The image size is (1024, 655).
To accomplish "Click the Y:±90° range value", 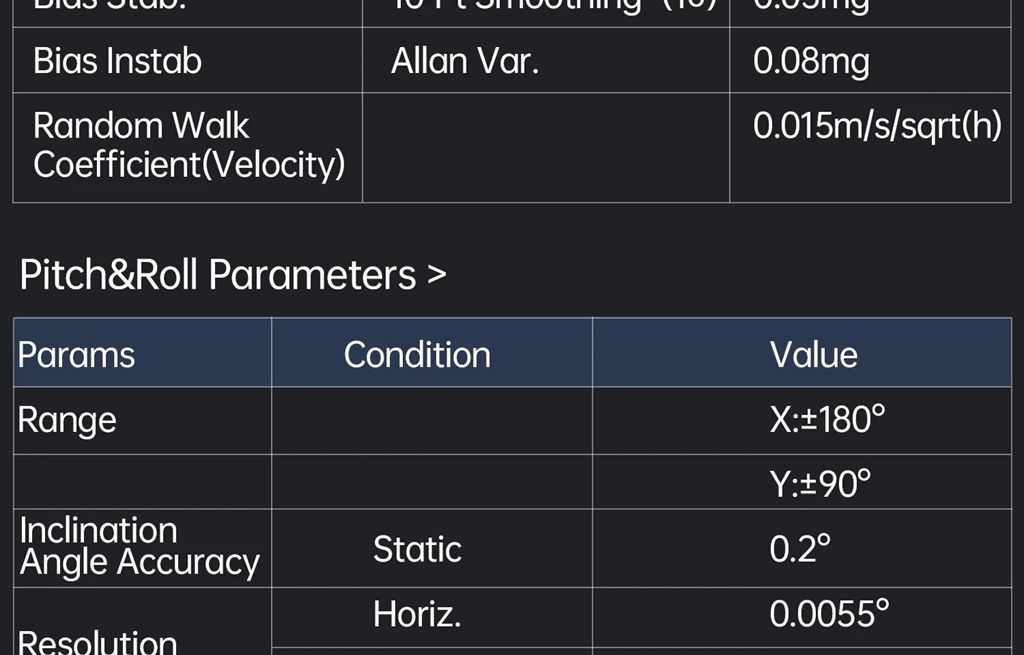I will tap(820, 484).
